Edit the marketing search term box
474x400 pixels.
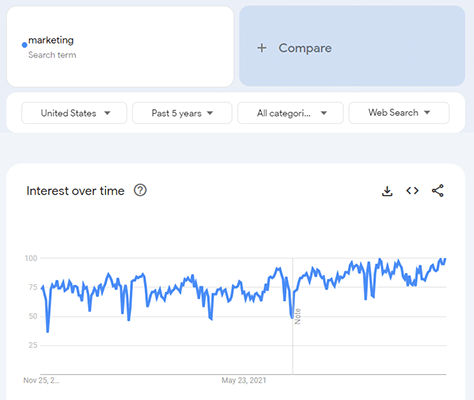[120, 46]
